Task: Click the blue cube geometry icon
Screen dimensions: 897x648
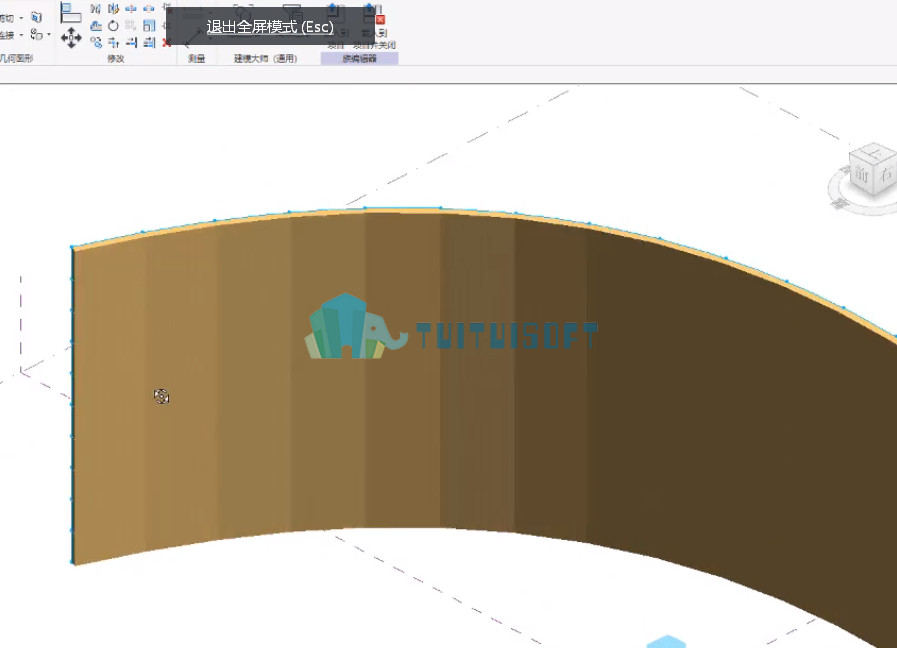Action: coord(37,17)
